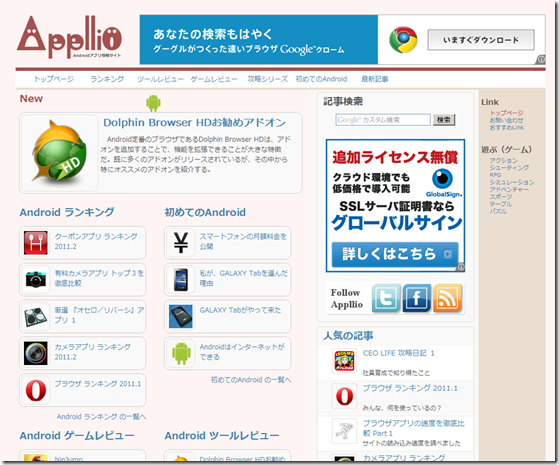Open ブラウザ ランキング 2011.1 in 人気の記事
Image resolution: width=559 pixels, height=465 pixels.
[410, 388]
